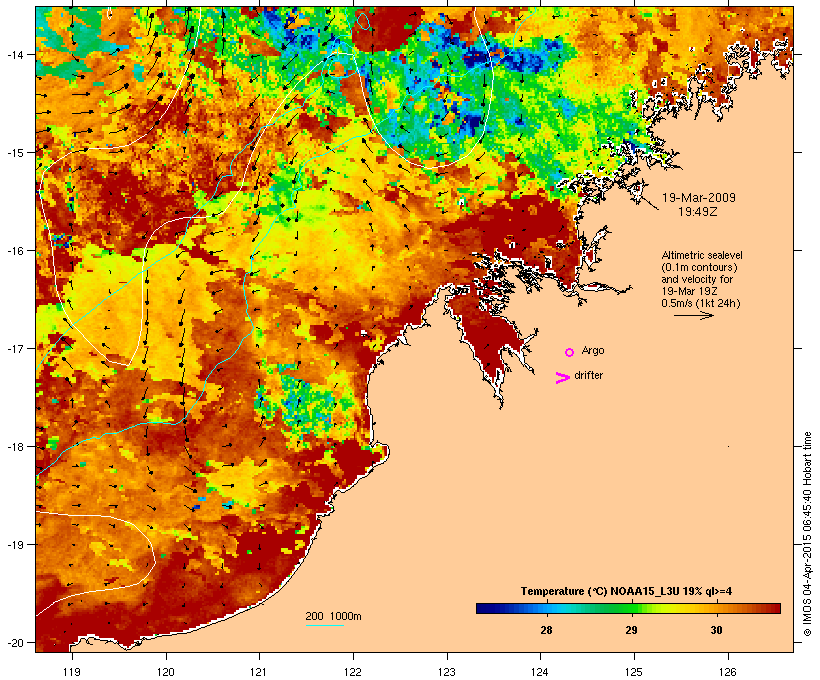This screenshot has height=680, width=820.
Task: Click latitude axis label -17
Action: pos(14,348)
